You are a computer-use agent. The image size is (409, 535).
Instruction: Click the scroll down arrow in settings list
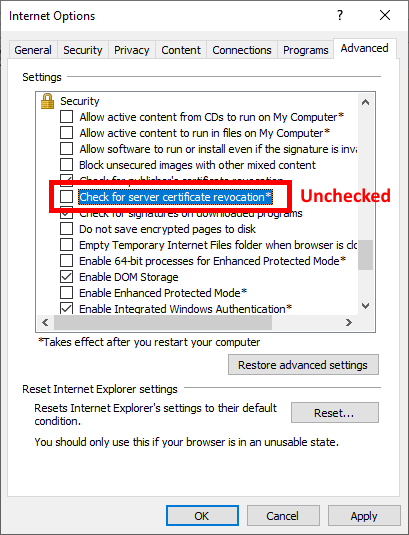pos(365,306)
